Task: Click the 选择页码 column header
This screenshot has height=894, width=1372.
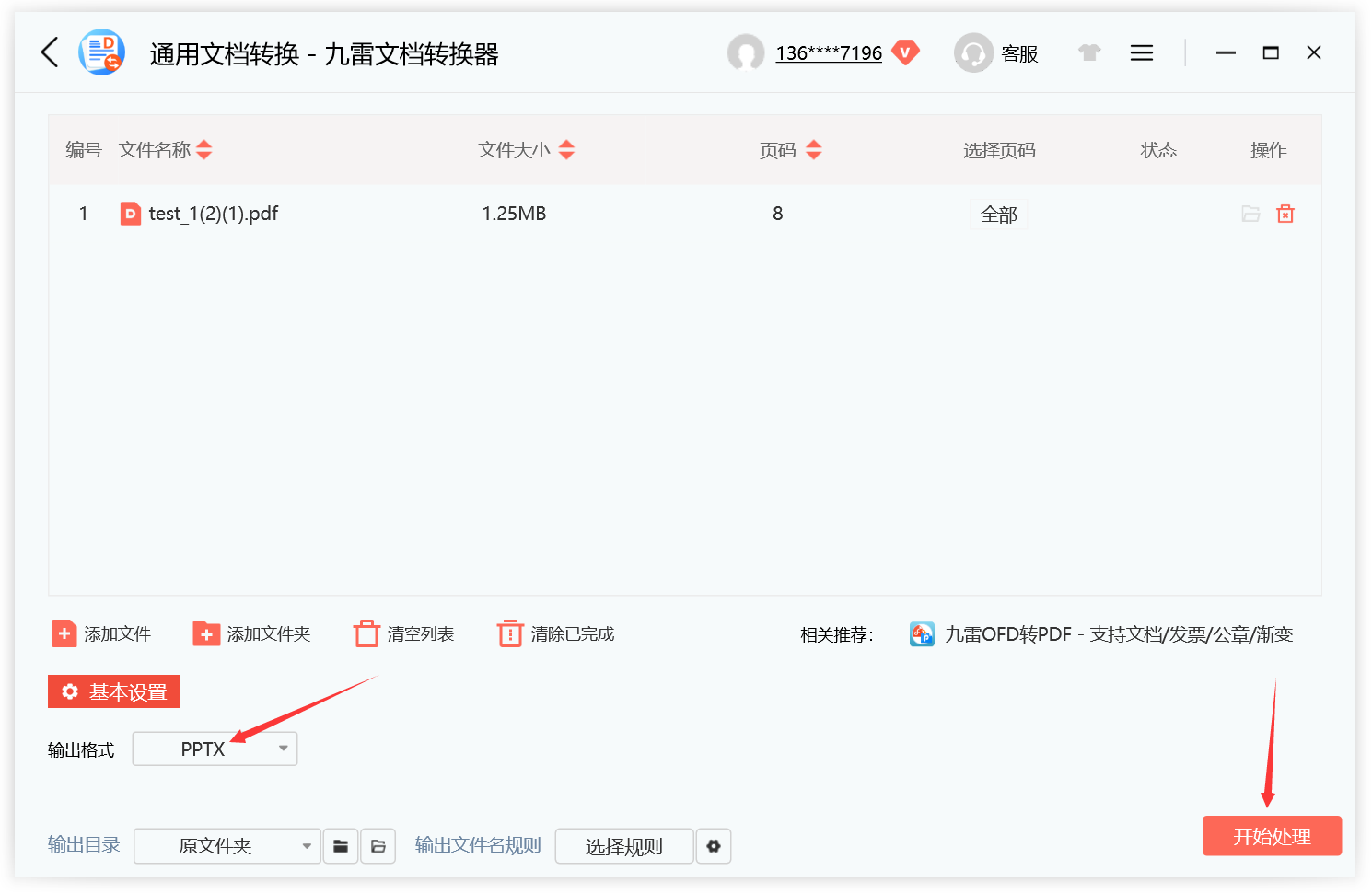Action: click(999, 150)
